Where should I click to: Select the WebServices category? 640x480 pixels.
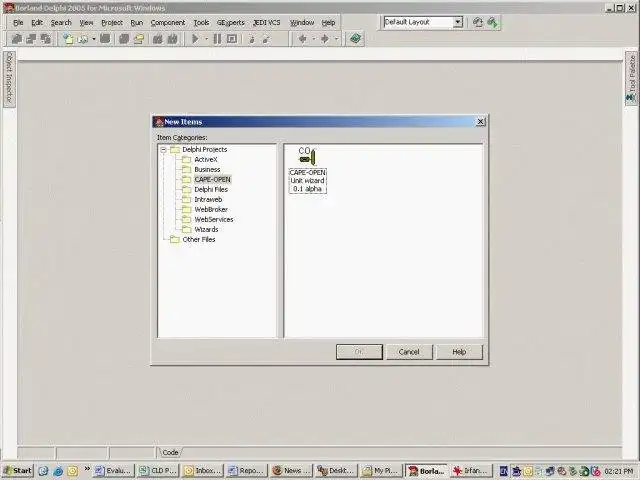[214, 220]
